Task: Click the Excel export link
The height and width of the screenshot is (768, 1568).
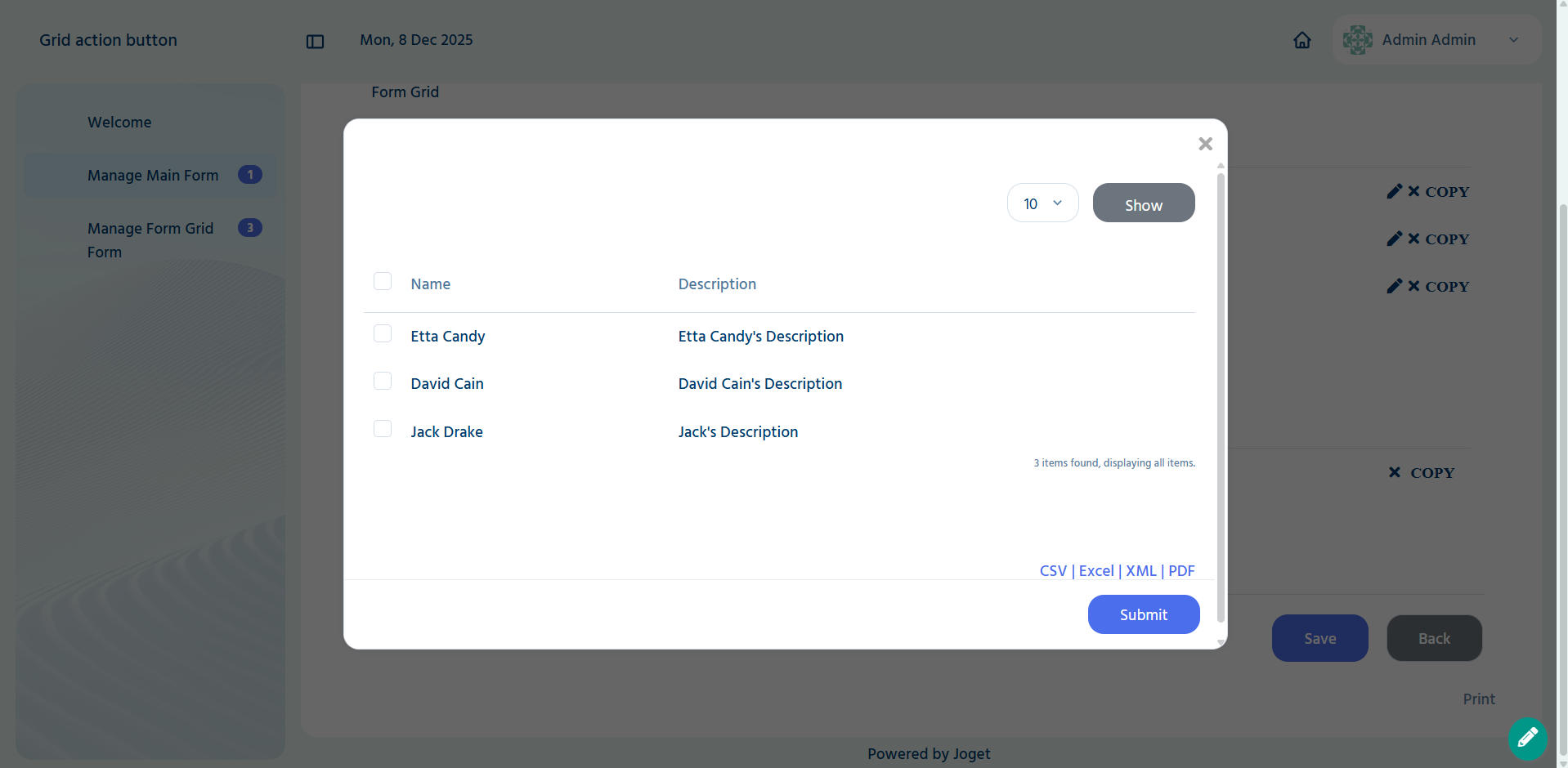Action: tap(1096, 571)
